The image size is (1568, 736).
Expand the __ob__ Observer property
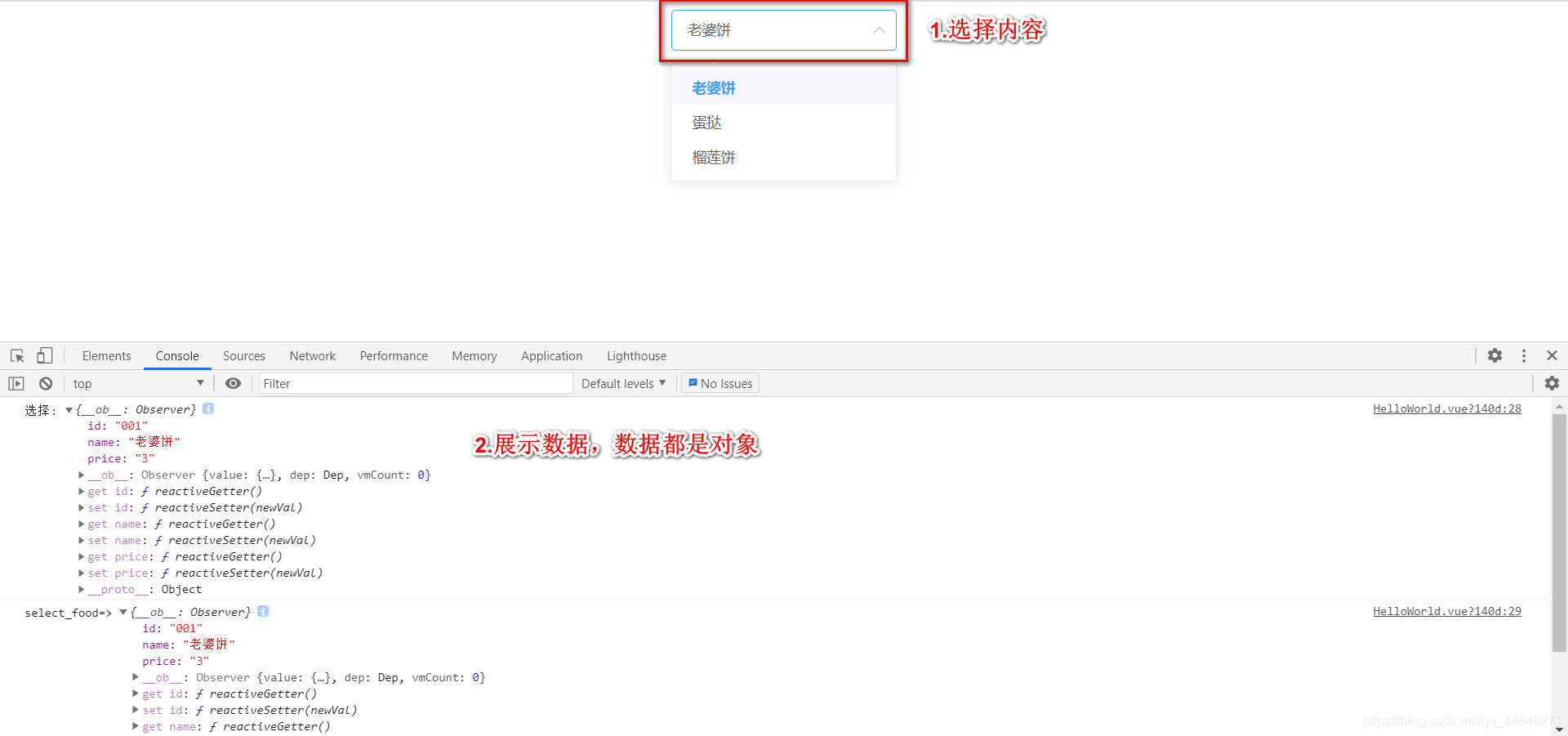pyautogui.click(x=82, y=475)
